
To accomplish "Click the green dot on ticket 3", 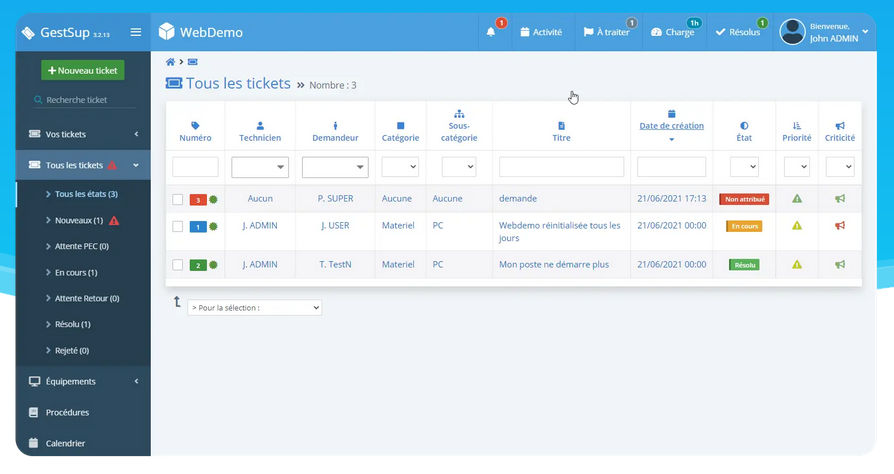I will click(213, 199).
